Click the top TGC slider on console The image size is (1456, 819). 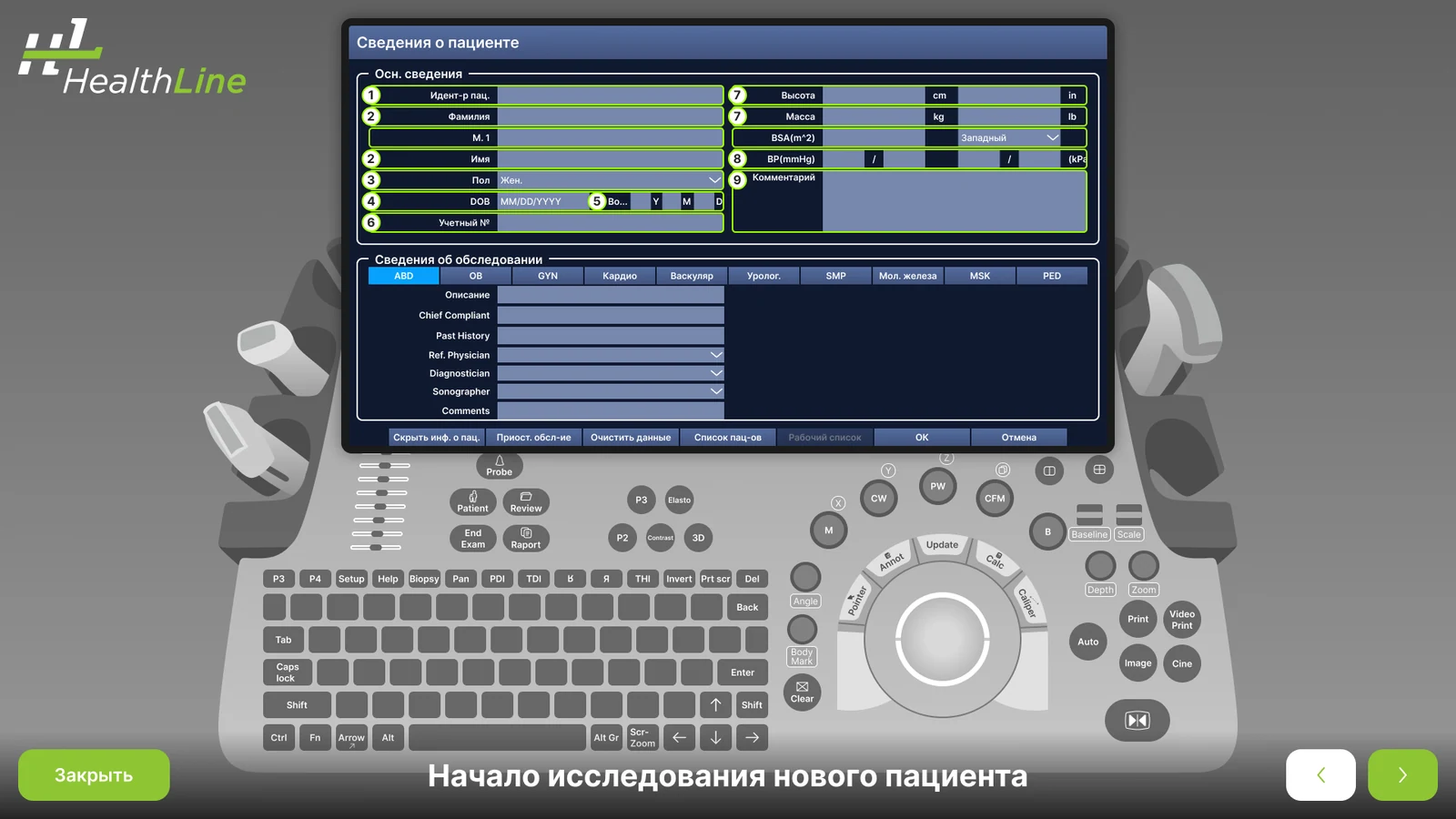coord(383,465)
